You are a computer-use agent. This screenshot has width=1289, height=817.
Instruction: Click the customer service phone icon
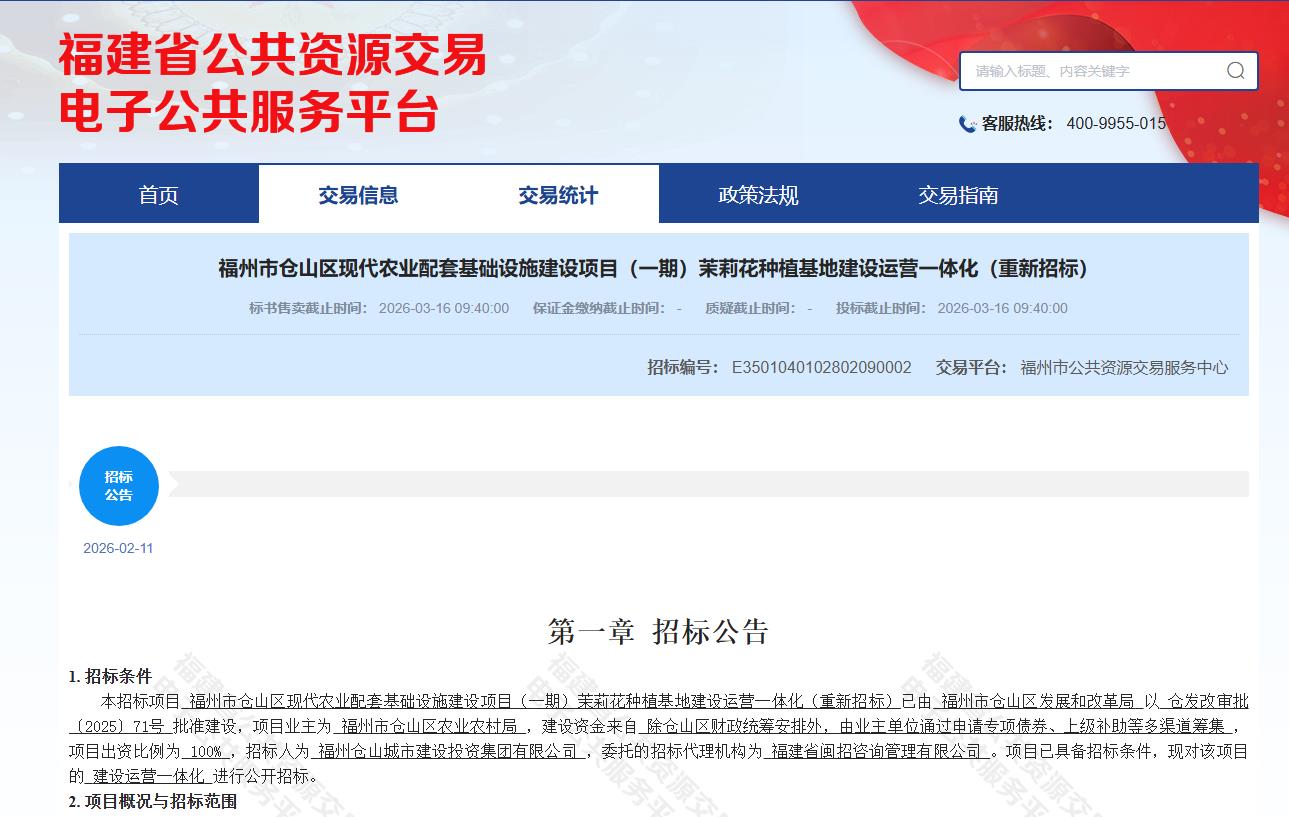tap(967, 124)
